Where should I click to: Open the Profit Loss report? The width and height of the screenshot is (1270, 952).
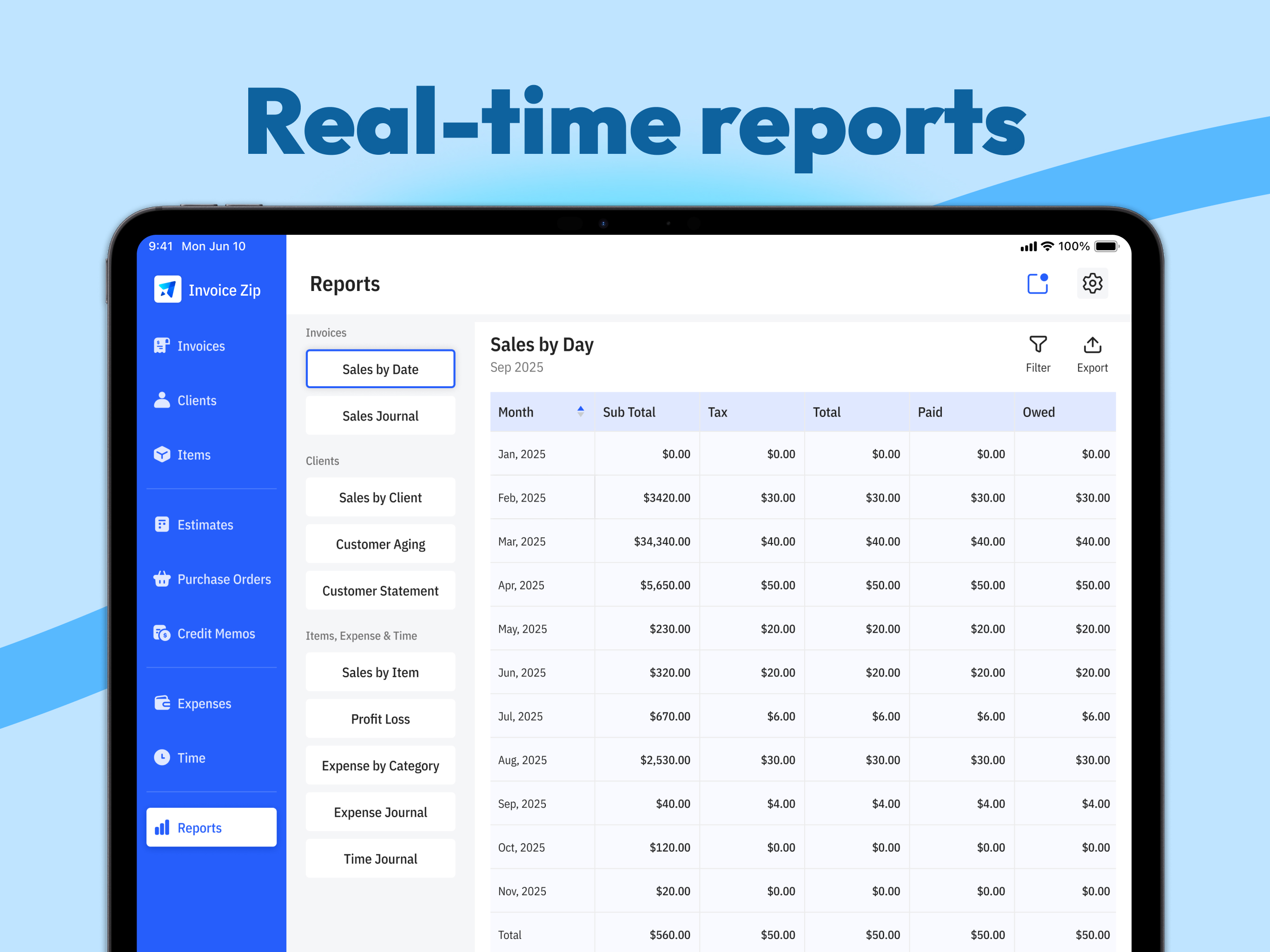(380, 718)
